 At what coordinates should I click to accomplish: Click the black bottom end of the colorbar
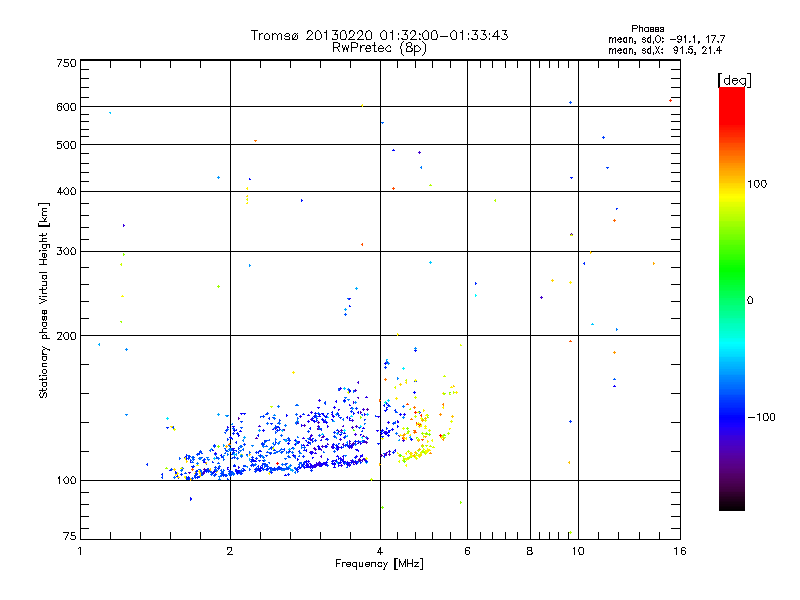(x=732, y=504)
